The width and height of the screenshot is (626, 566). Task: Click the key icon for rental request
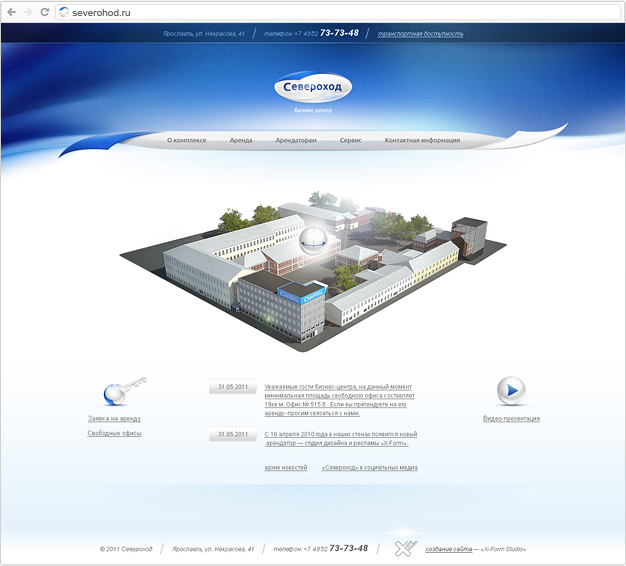(x=125, y=391)
